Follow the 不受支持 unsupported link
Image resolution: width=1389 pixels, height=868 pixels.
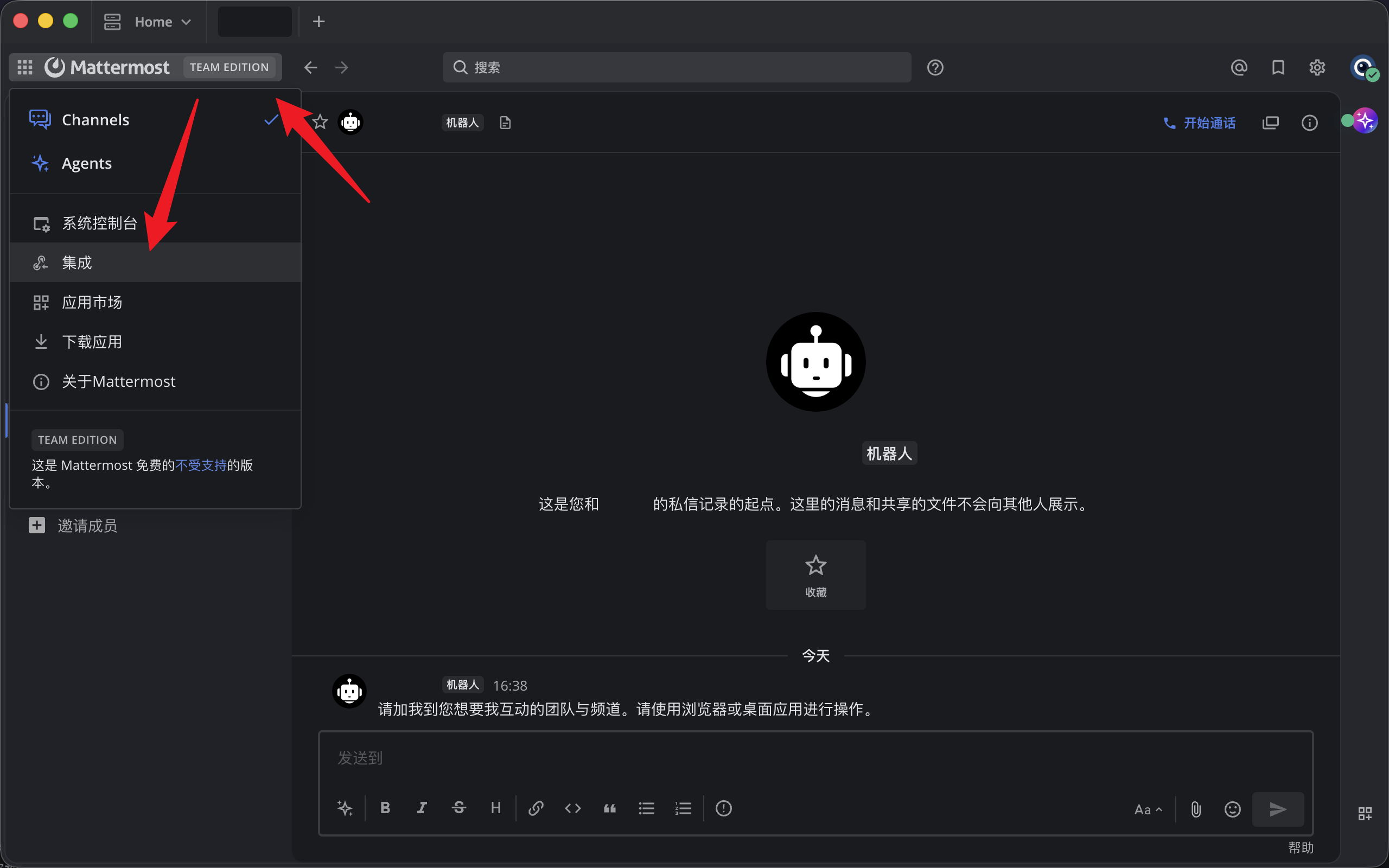point(201,465)
